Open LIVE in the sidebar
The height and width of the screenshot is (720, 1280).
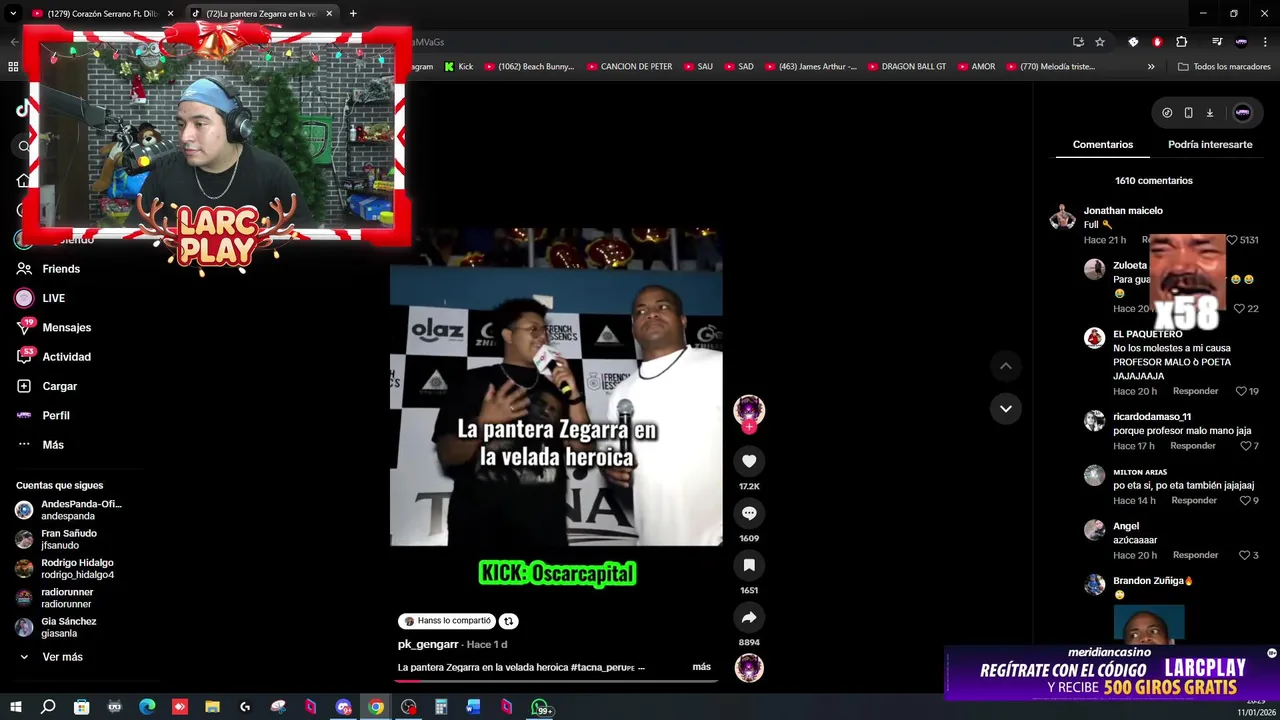coord(53,298)
